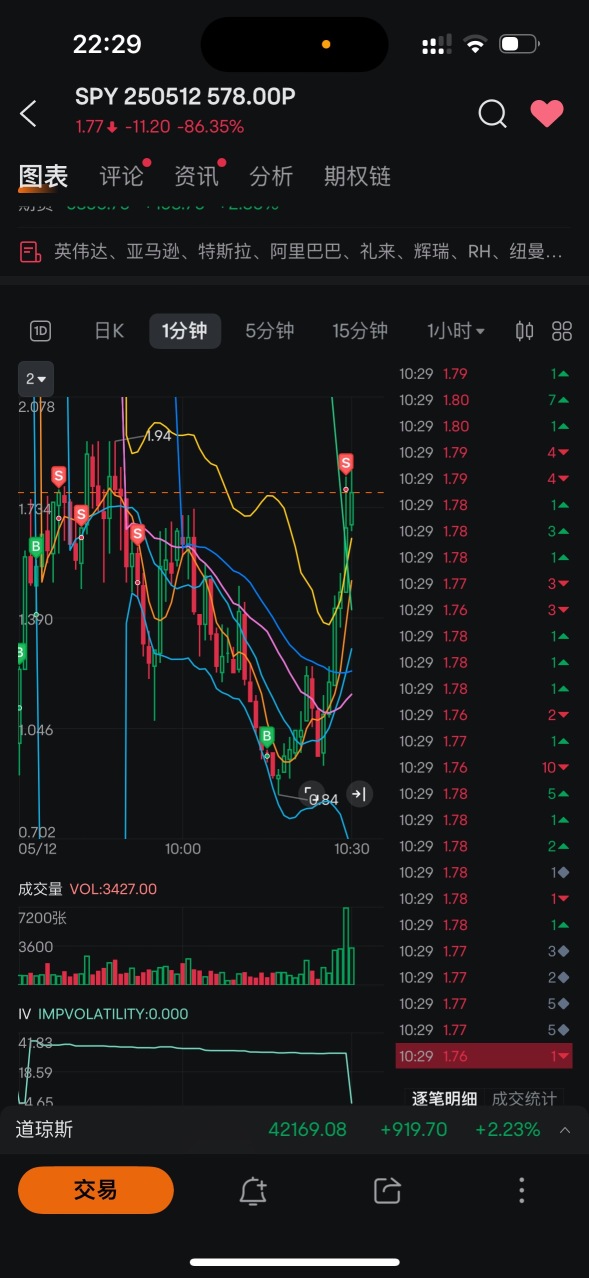This screenshot has height=1278, width=589.
Task: Tap the fullscreen expand icon on chart
Action: click(x=311, y=794)
